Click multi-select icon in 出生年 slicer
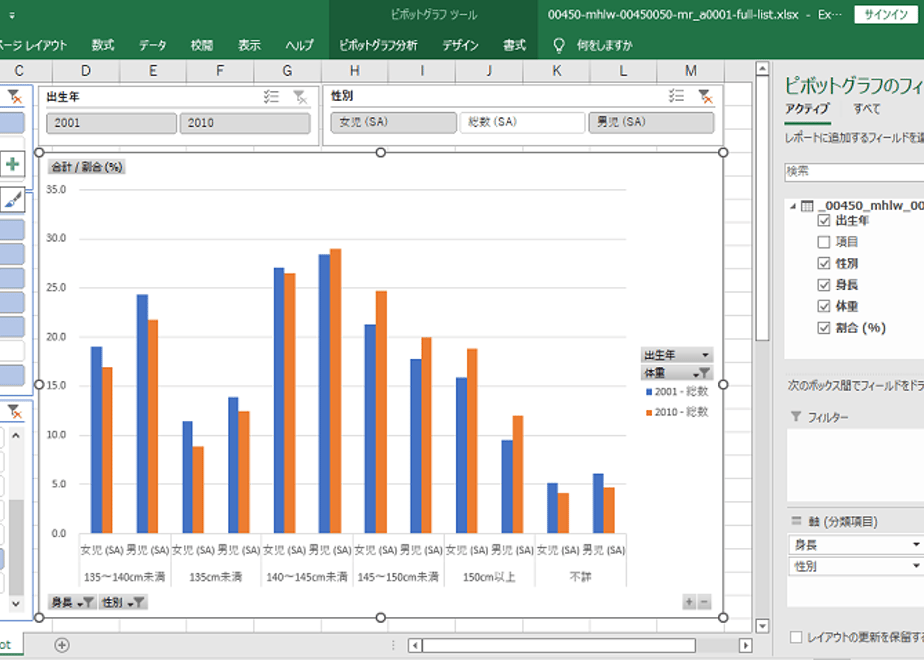Image resolution: width=924 pixels, height=660 pixels. pos(271,97)
